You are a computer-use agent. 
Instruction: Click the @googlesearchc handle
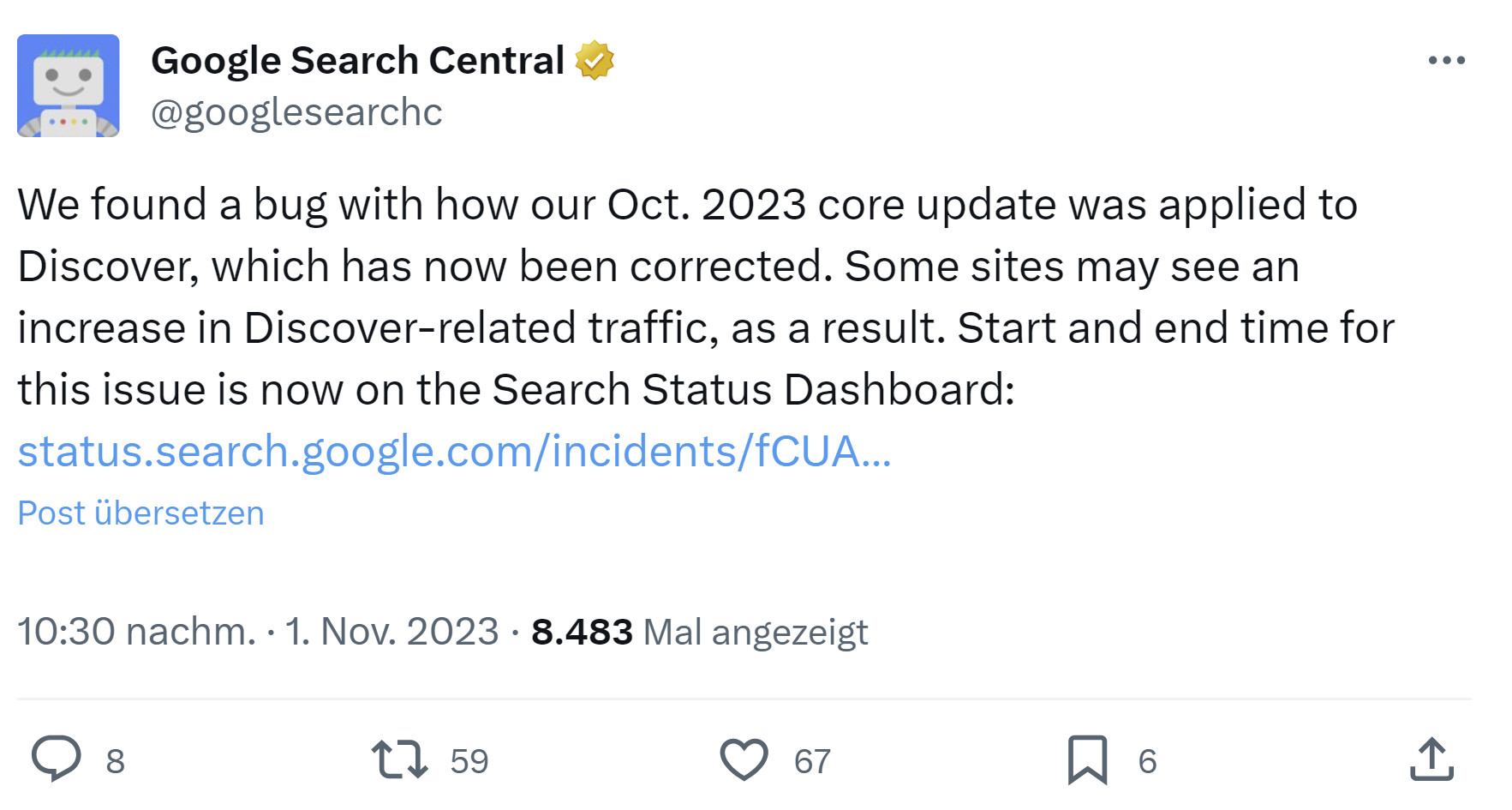296,111
